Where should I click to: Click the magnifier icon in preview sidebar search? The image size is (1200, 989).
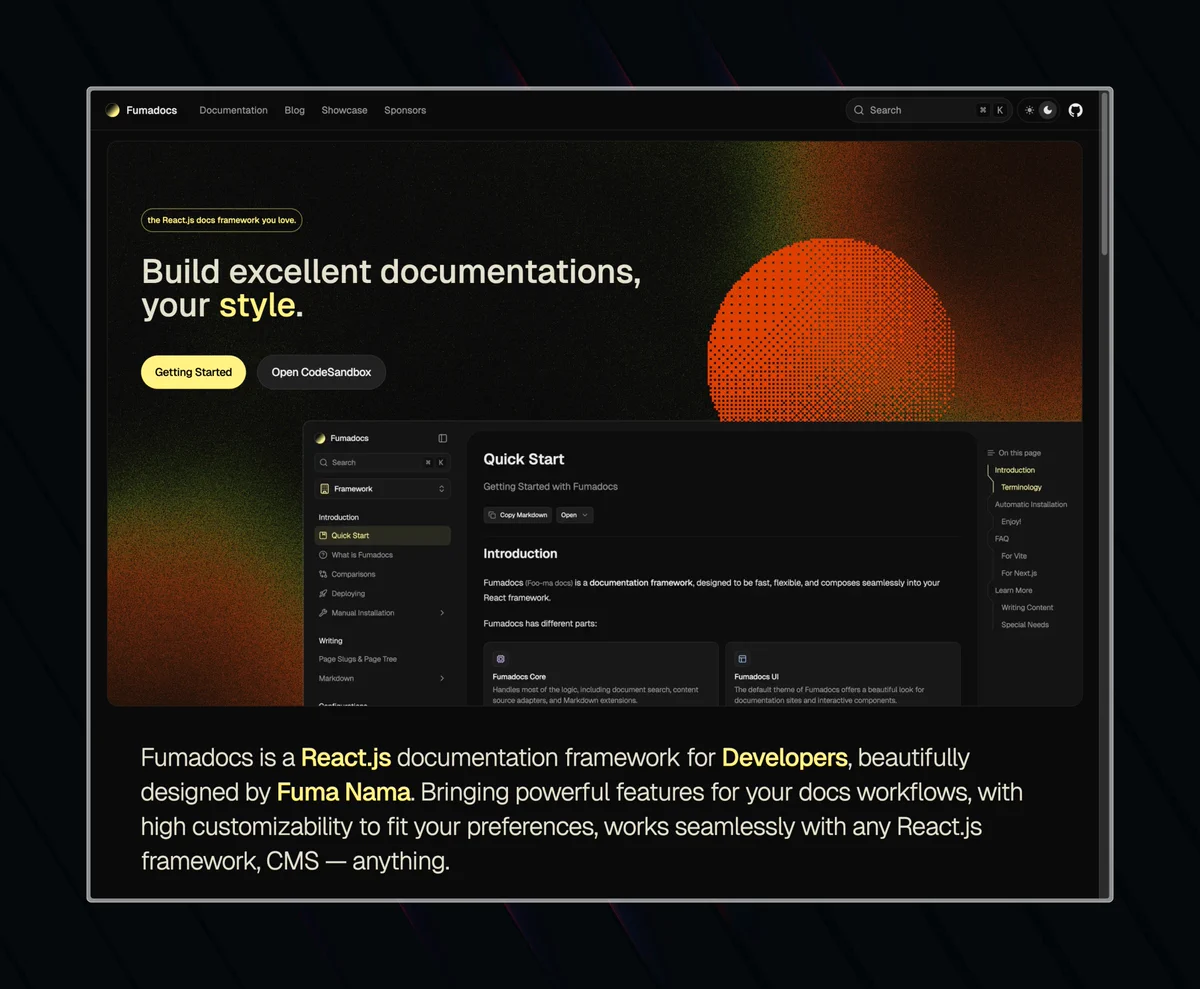[x=323, y=462]
